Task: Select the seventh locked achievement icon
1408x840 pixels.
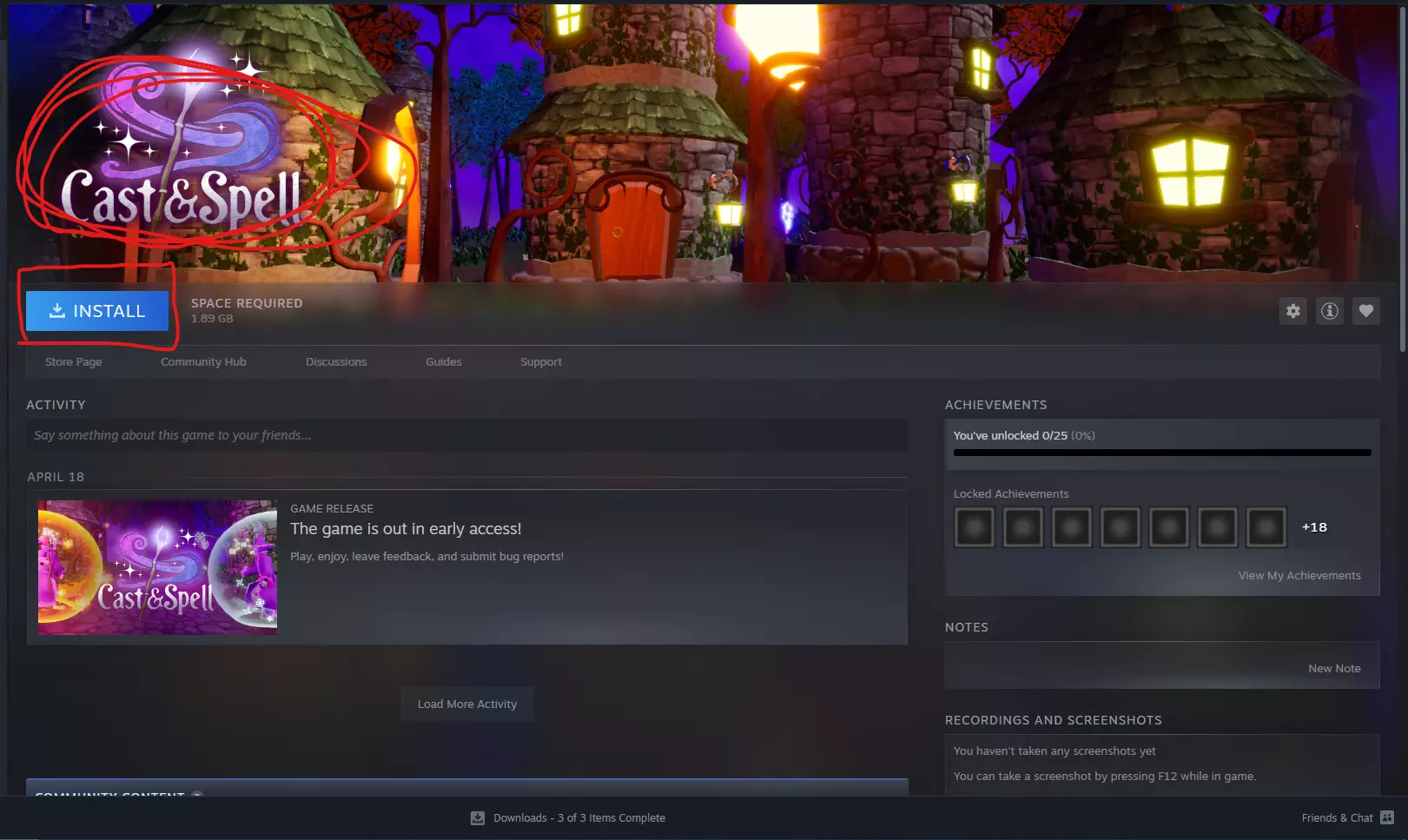Action: click(x=1266, y=527)
